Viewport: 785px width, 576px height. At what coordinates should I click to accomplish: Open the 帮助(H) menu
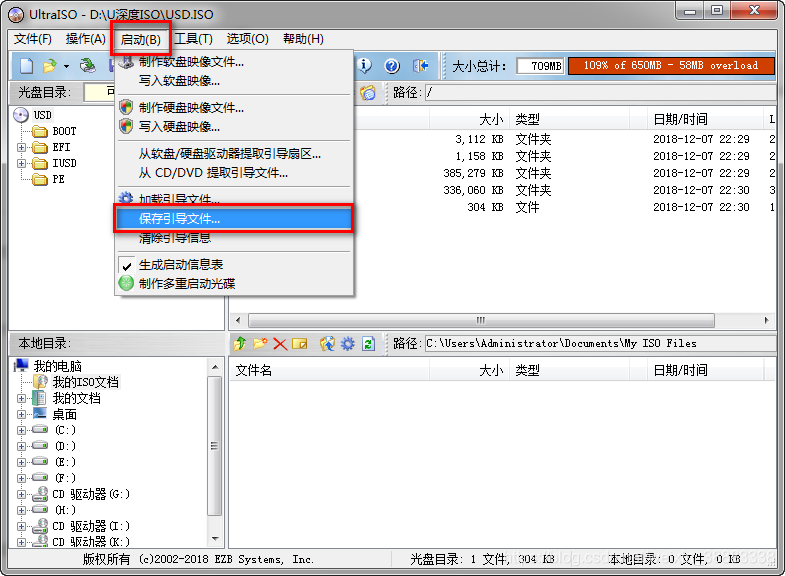(303, 39)
